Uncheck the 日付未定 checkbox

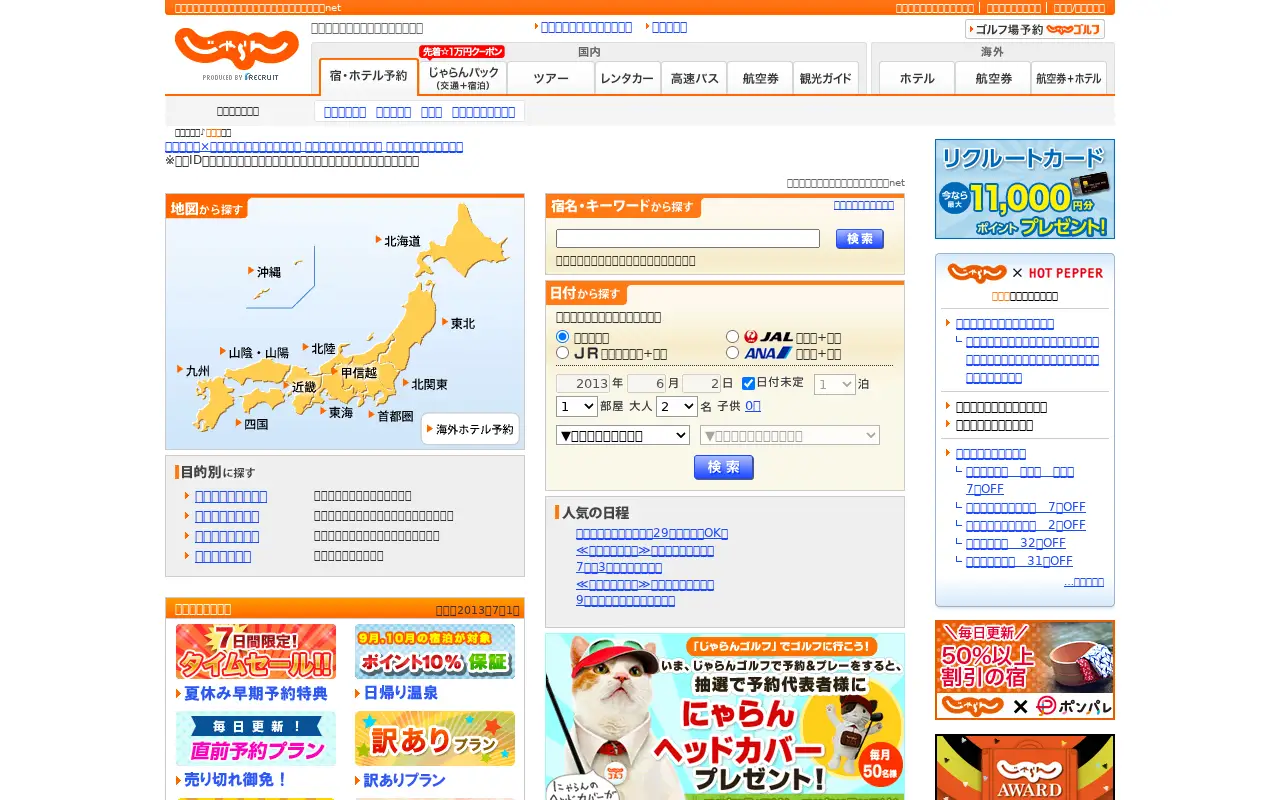[748, 383]
